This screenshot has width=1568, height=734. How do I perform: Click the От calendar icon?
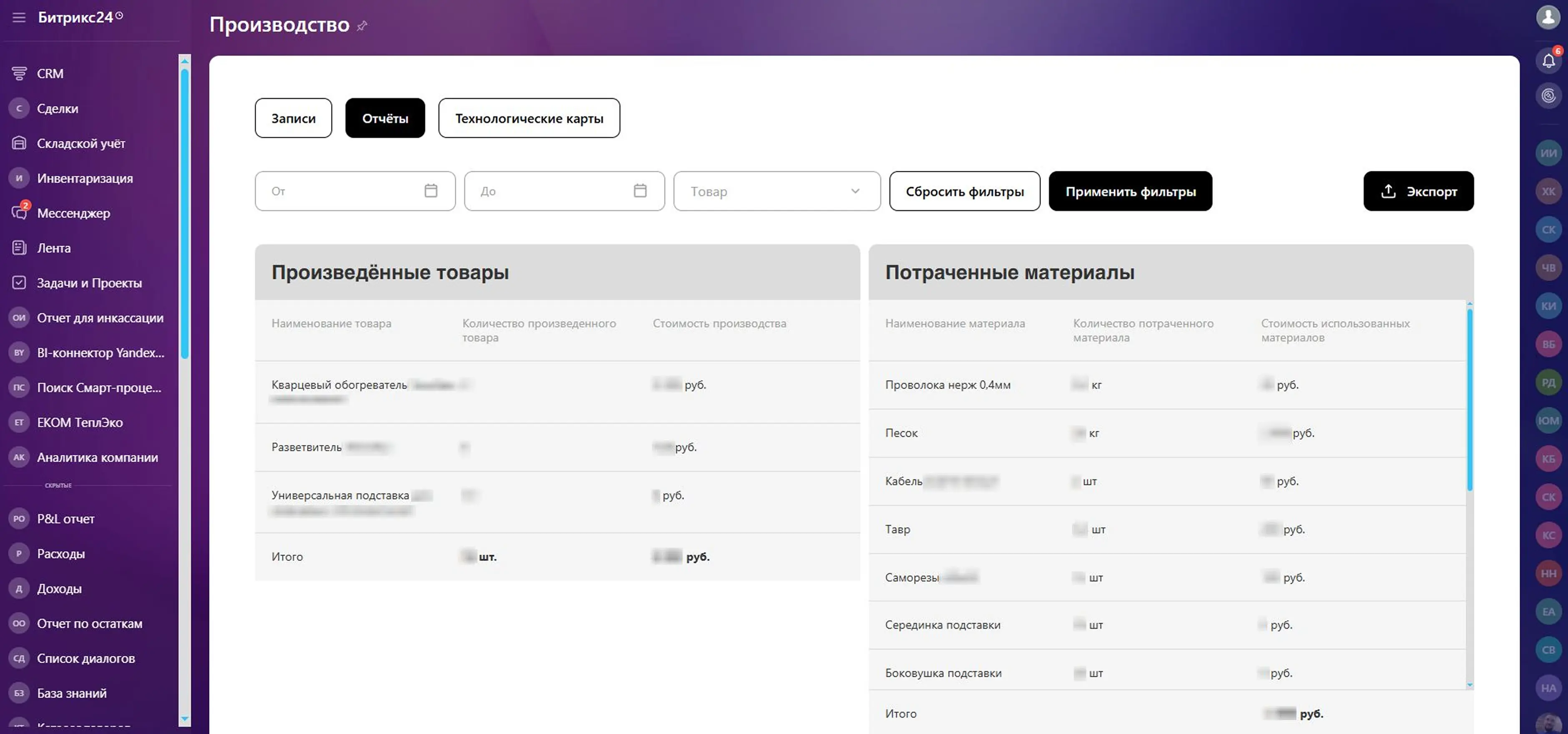[431, 191]
